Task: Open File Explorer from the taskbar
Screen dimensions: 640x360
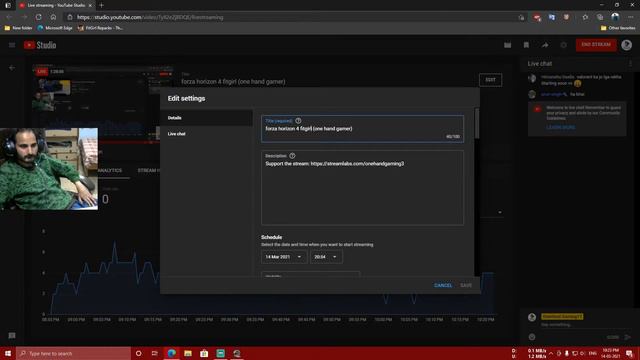Action: tap(188, 353)
